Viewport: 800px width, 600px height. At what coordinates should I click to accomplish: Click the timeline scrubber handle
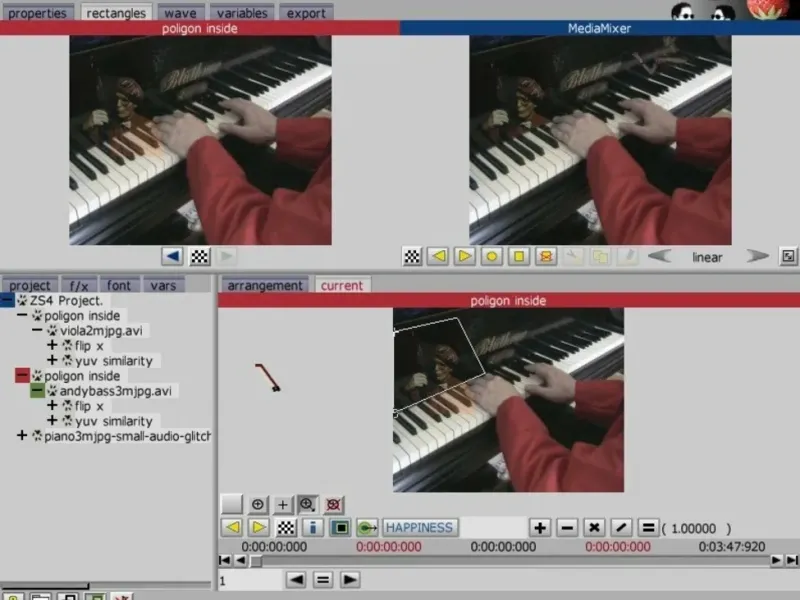point(256,561)
